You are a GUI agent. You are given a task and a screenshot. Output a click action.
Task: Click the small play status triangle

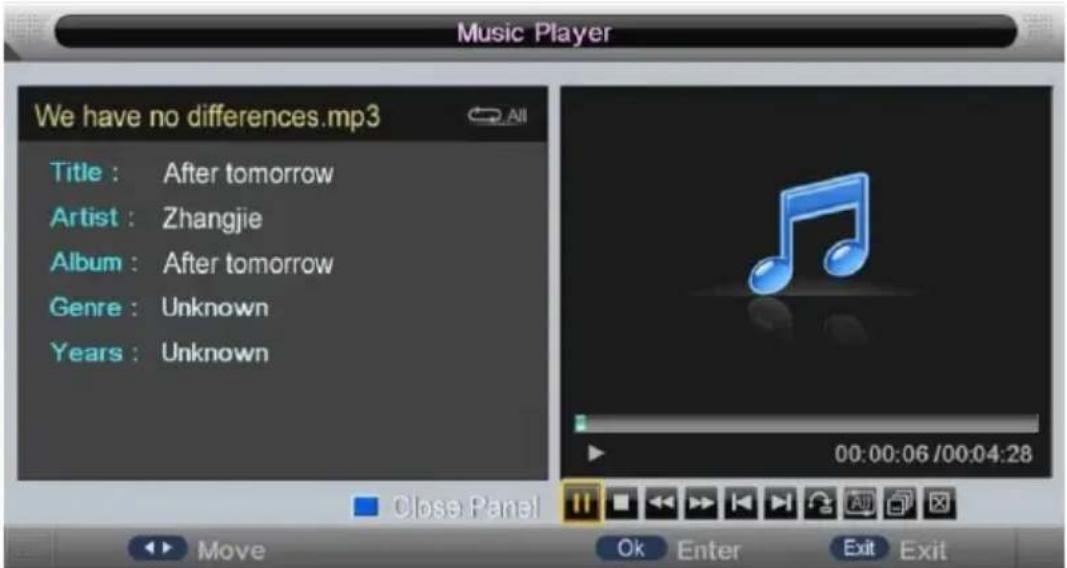[x=595, y=453]
